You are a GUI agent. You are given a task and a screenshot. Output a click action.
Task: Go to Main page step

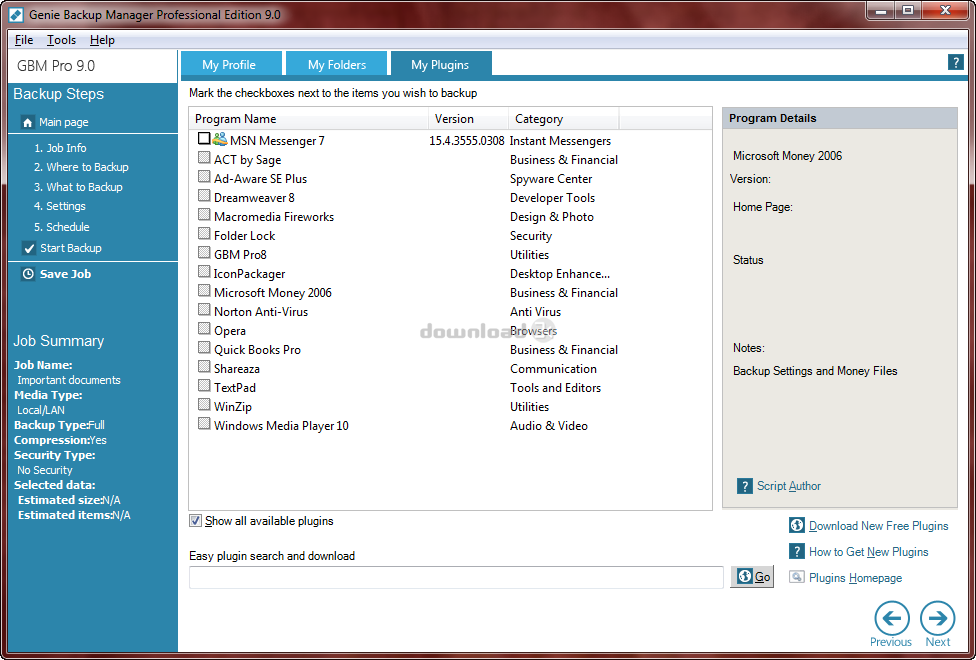(63, 122)
